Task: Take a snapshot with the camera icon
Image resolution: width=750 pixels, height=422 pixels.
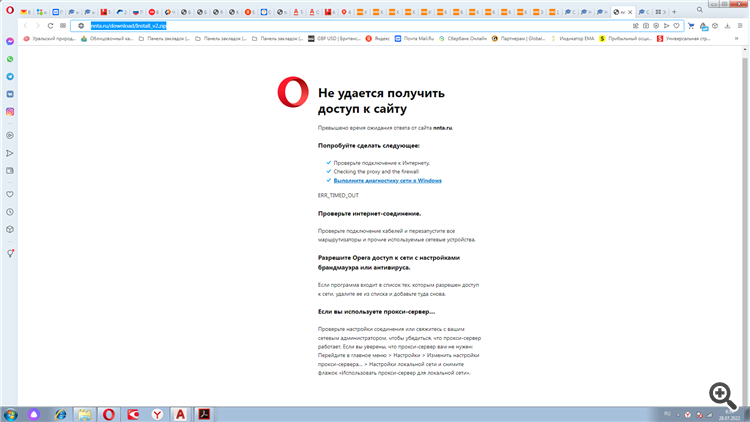Action: point(646,26)
